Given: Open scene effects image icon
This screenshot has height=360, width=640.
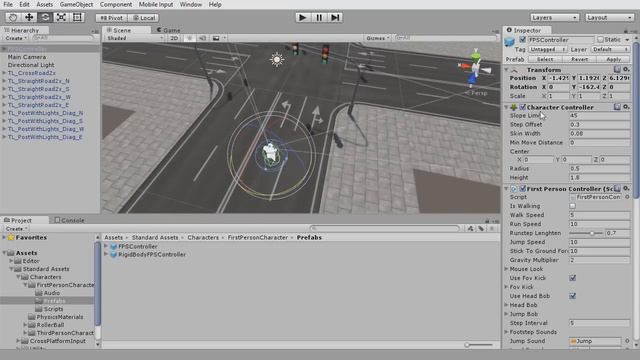Looking at the screenshot, I should click(216, 38).
